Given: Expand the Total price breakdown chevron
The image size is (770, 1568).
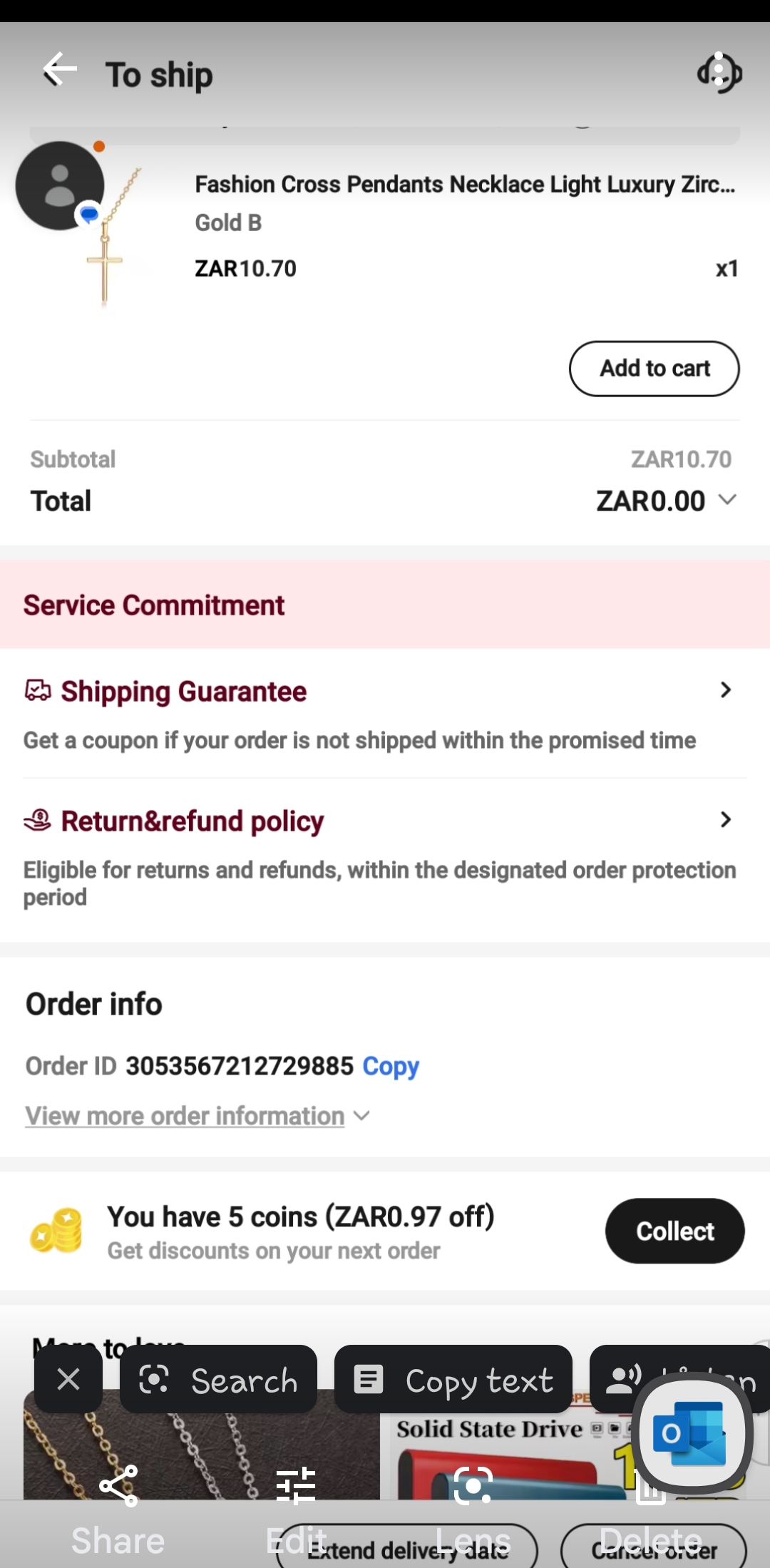Looking at the screenshot, I should tap(727, 500).
